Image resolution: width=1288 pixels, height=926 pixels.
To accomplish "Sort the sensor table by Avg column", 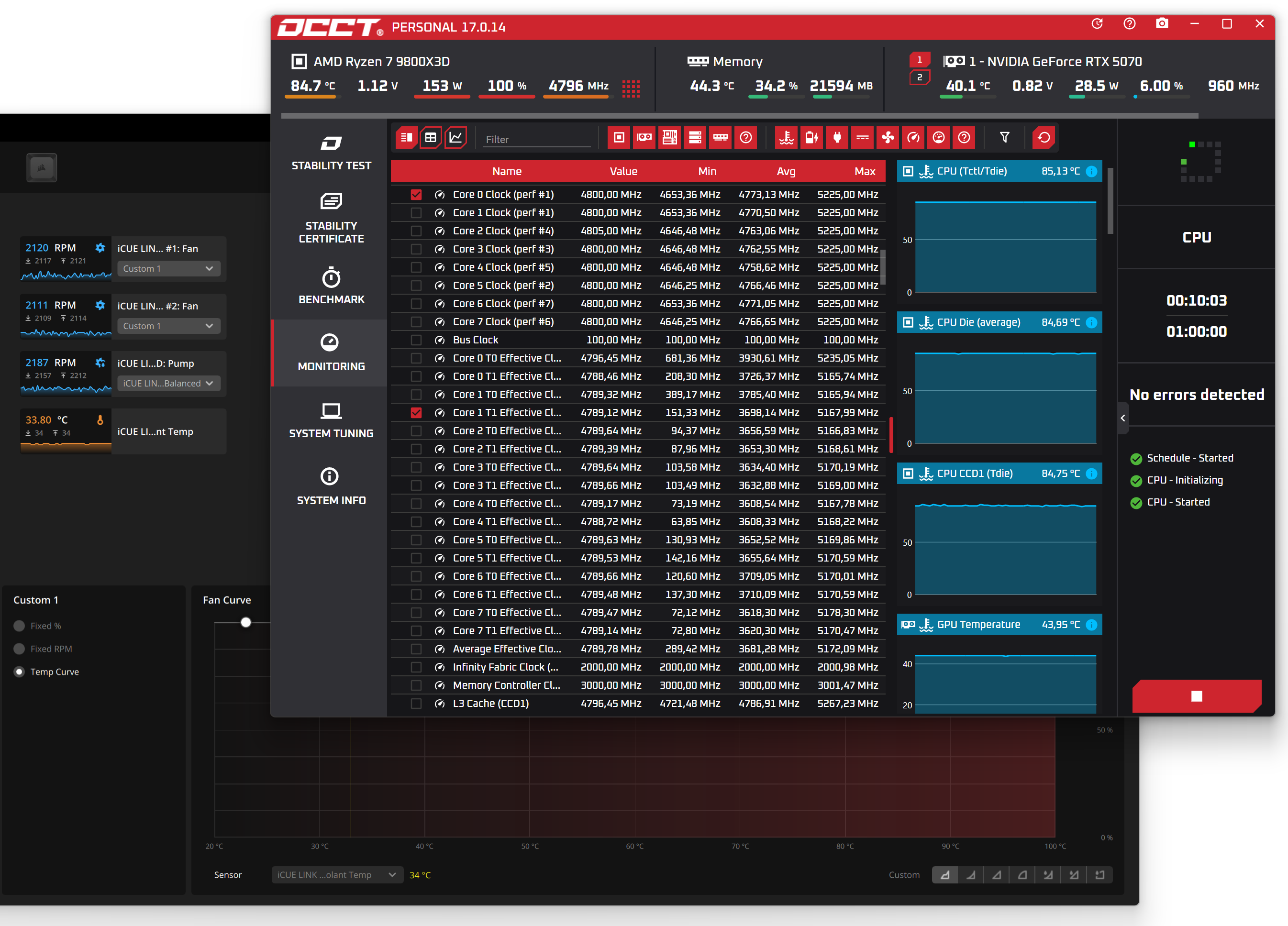I will point(786,171).
